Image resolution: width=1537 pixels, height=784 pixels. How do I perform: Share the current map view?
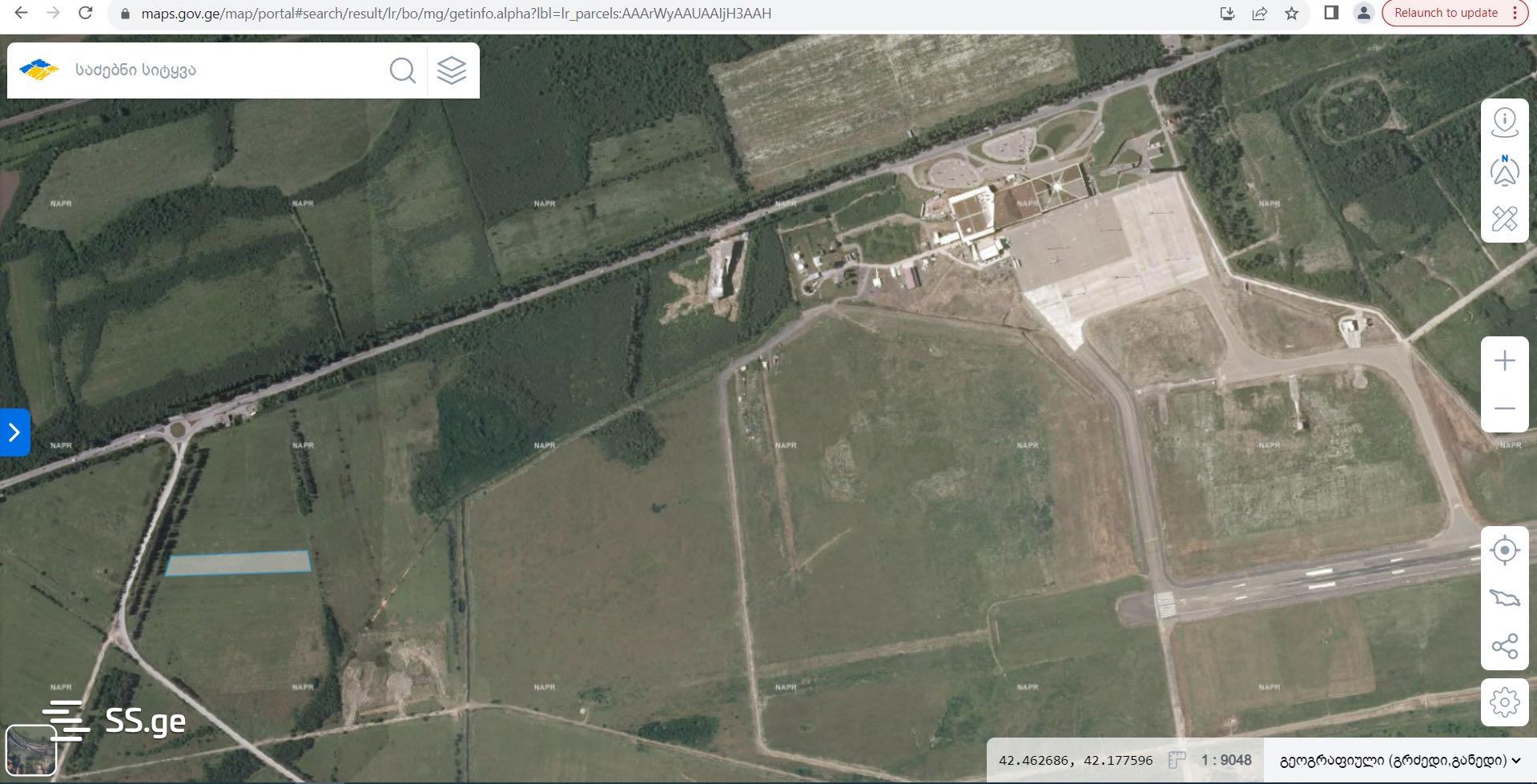pyautogui.click(x=1505, y=646)
